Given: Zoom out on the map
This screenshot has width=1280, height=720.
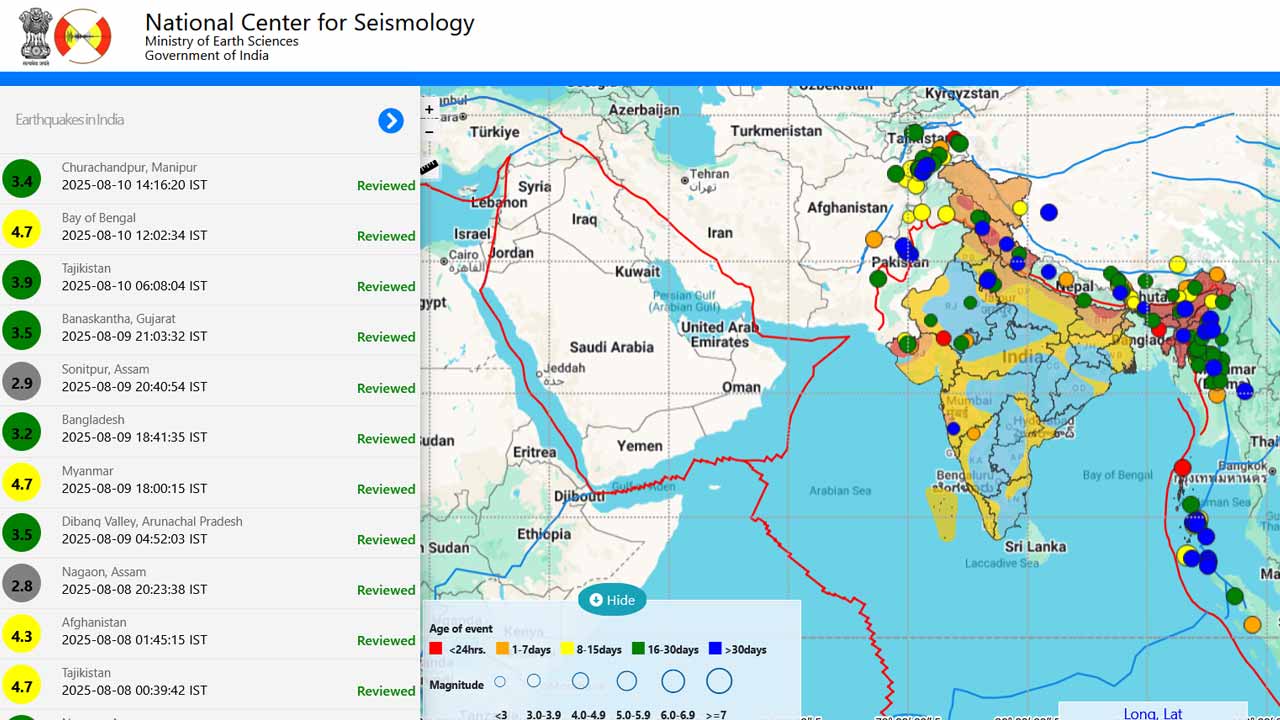Looking at the screenshot, I should point(429,131).
